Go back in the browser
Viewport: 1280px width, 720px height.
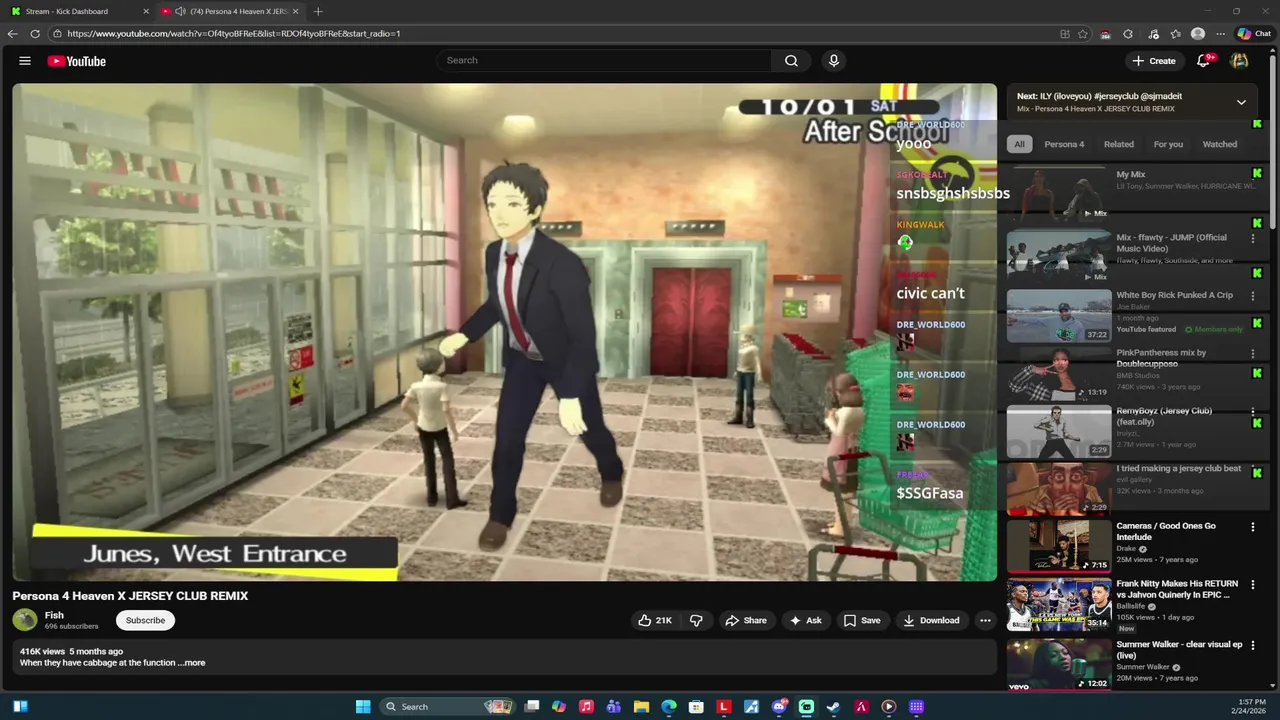12,33
